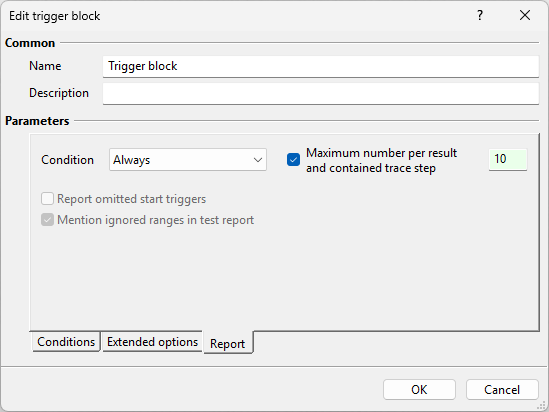Viewport: 549px width, 412px height.
Task: Confirm with the OK button
Action: click(x=419, y=390)
